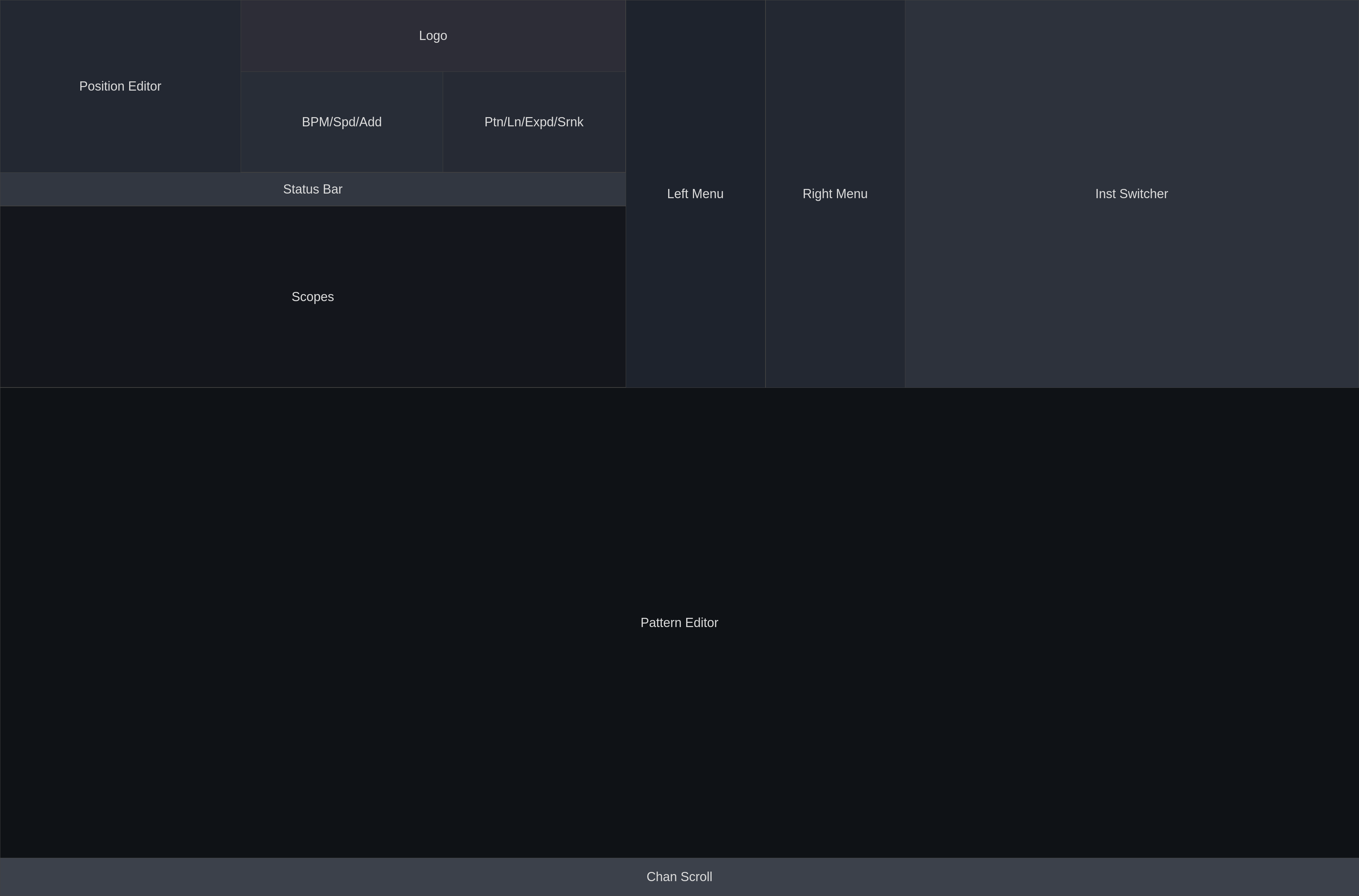Click the 'Pattern Editor' text label

pyautogui.click(x=679, y=623)
